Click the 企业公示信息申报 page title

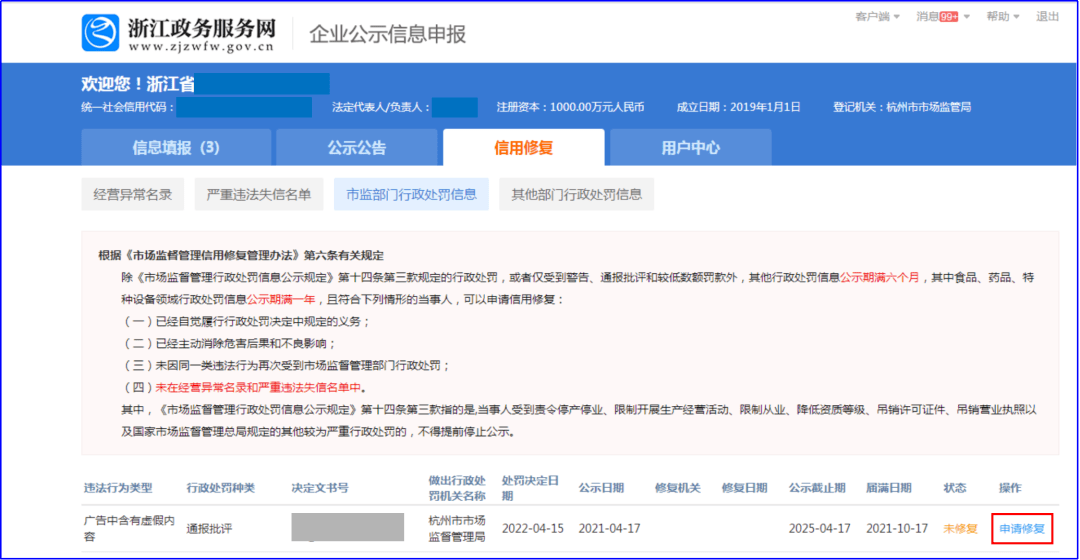pyautogui.click(x=387, y=34)
